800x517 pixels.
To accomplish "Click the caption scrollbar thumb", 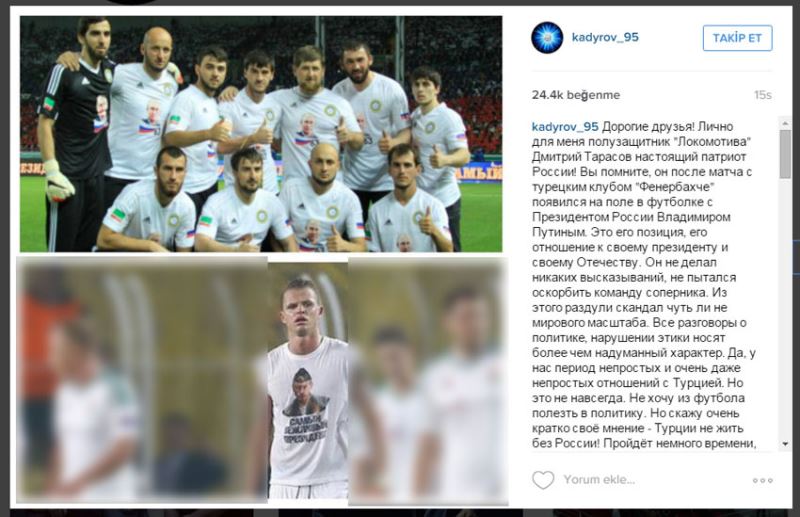I will pos(785,154).
